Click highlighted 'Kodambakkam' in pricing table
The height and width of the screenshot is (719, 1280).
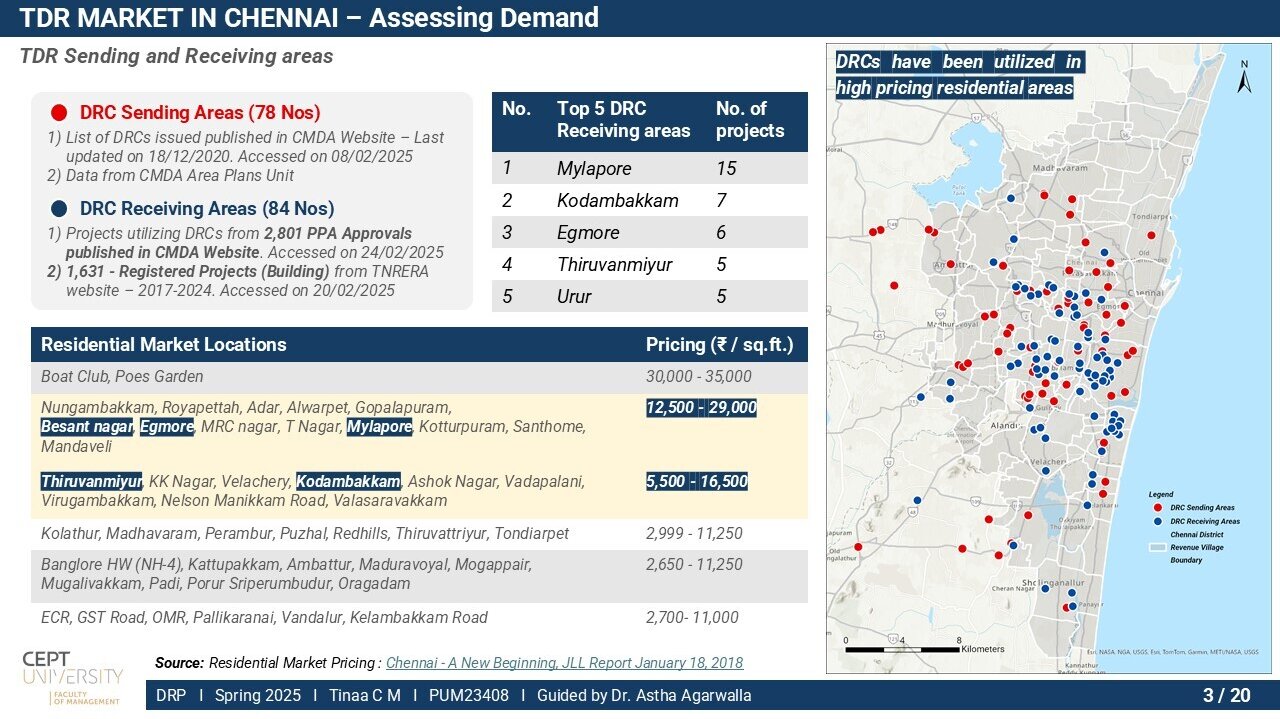pyautogui.click(x=348, y=481)
